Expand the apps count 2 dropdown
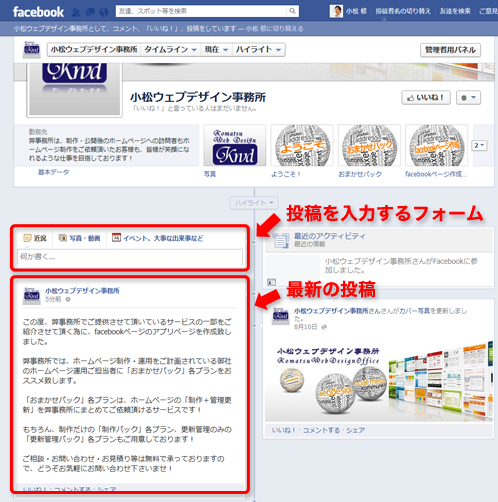 (x=479, y=145)
